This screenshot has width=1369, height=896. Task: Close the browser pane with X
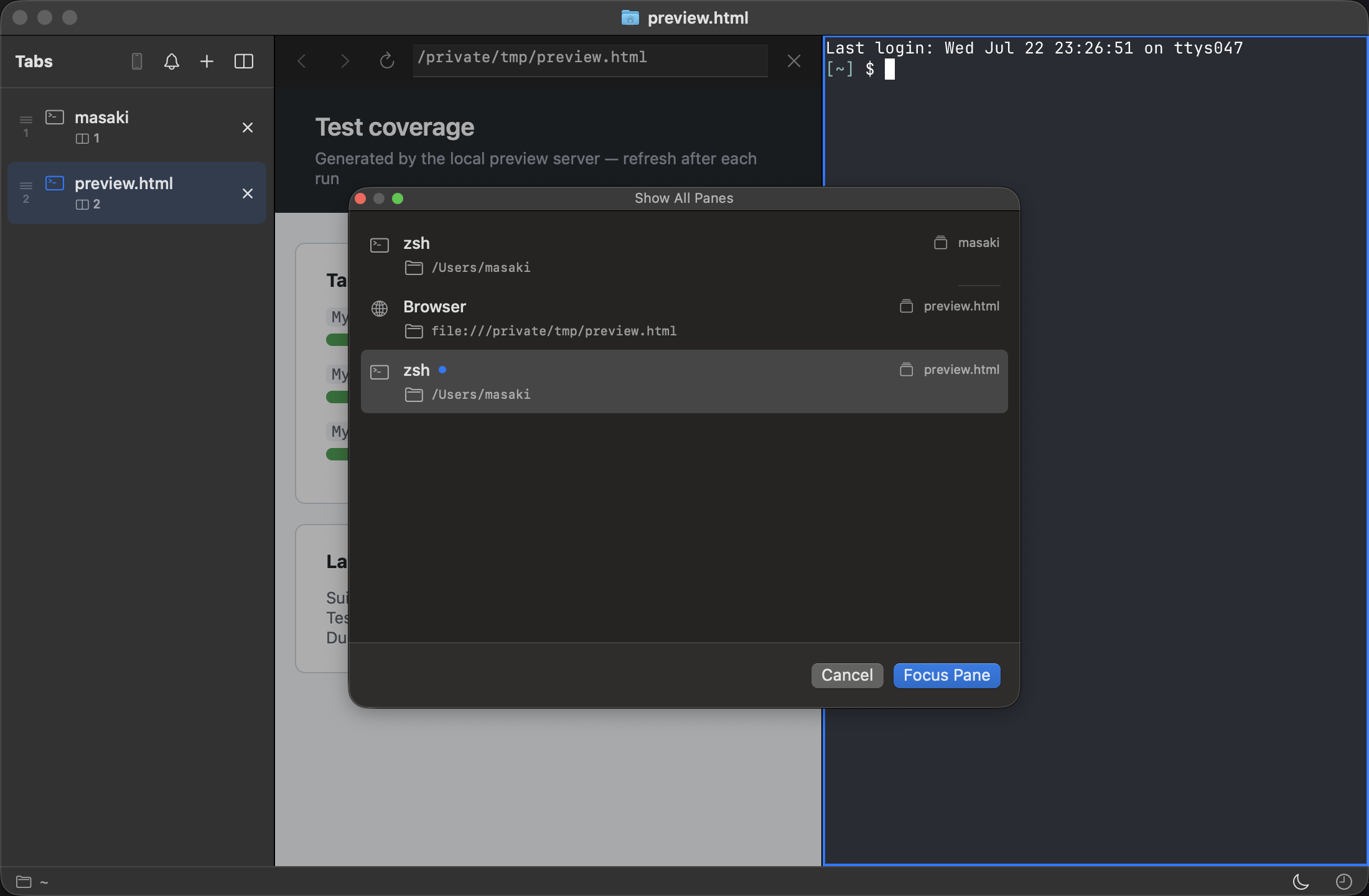point(794,61)
